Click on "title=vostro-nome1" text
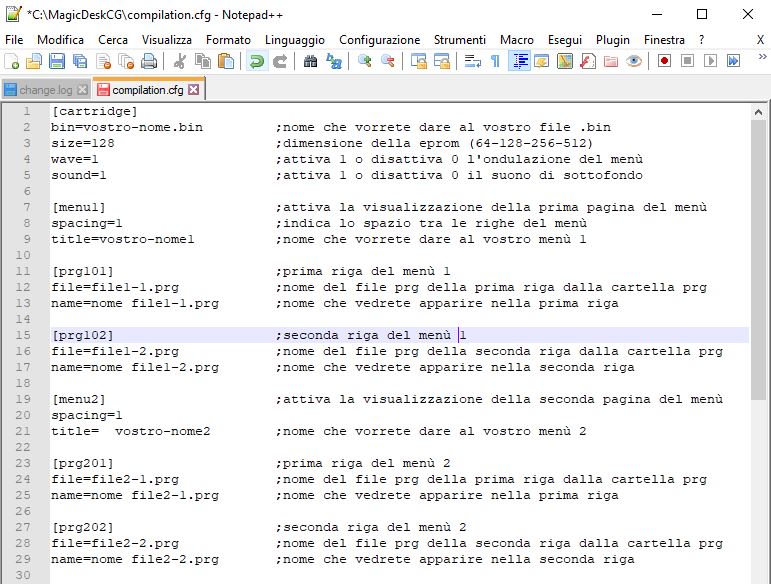This screenshot has height=584, width=771. click(123, 239)
